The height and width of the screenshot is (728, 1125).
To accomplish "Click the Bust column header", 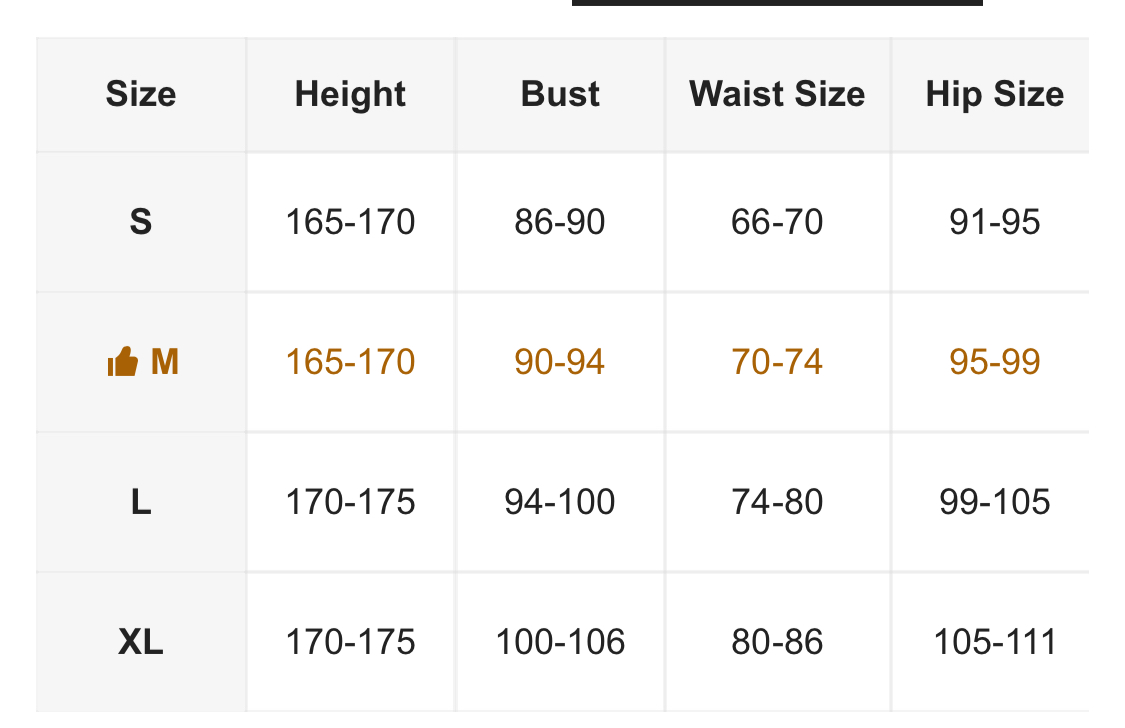I will (560, 94).
